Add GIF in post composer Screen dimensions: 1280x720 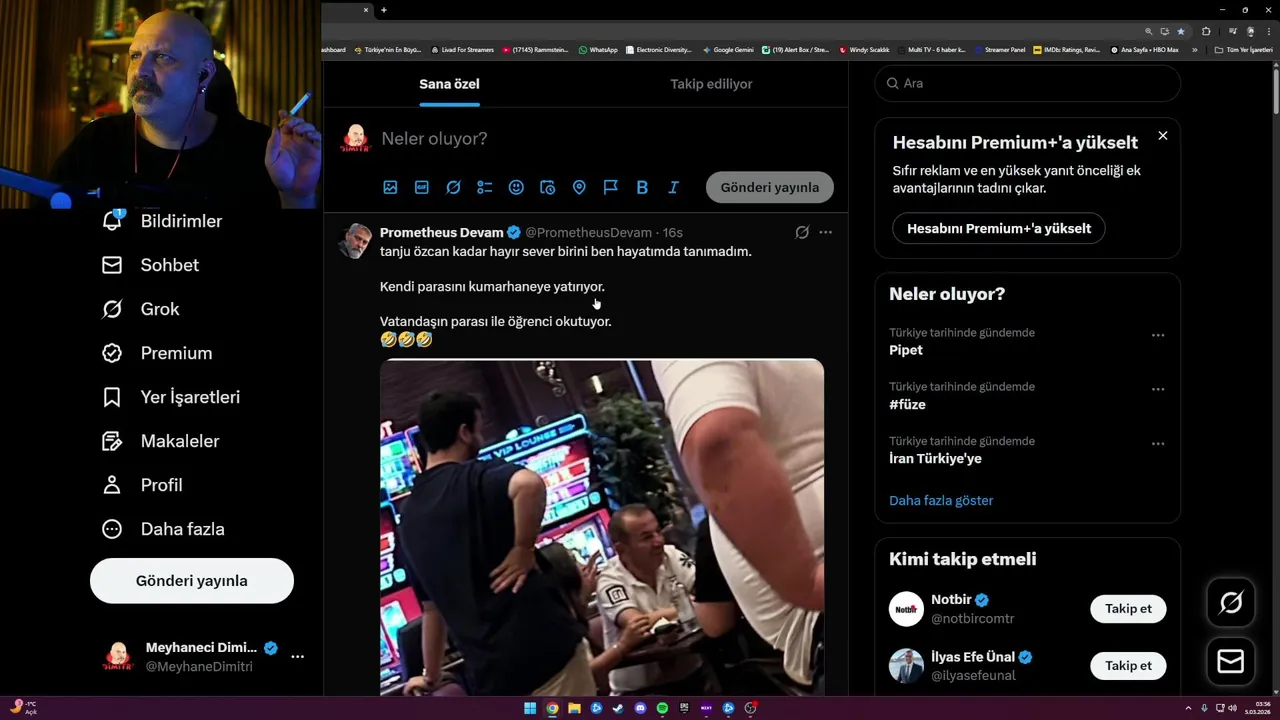[x=422, y=187]
